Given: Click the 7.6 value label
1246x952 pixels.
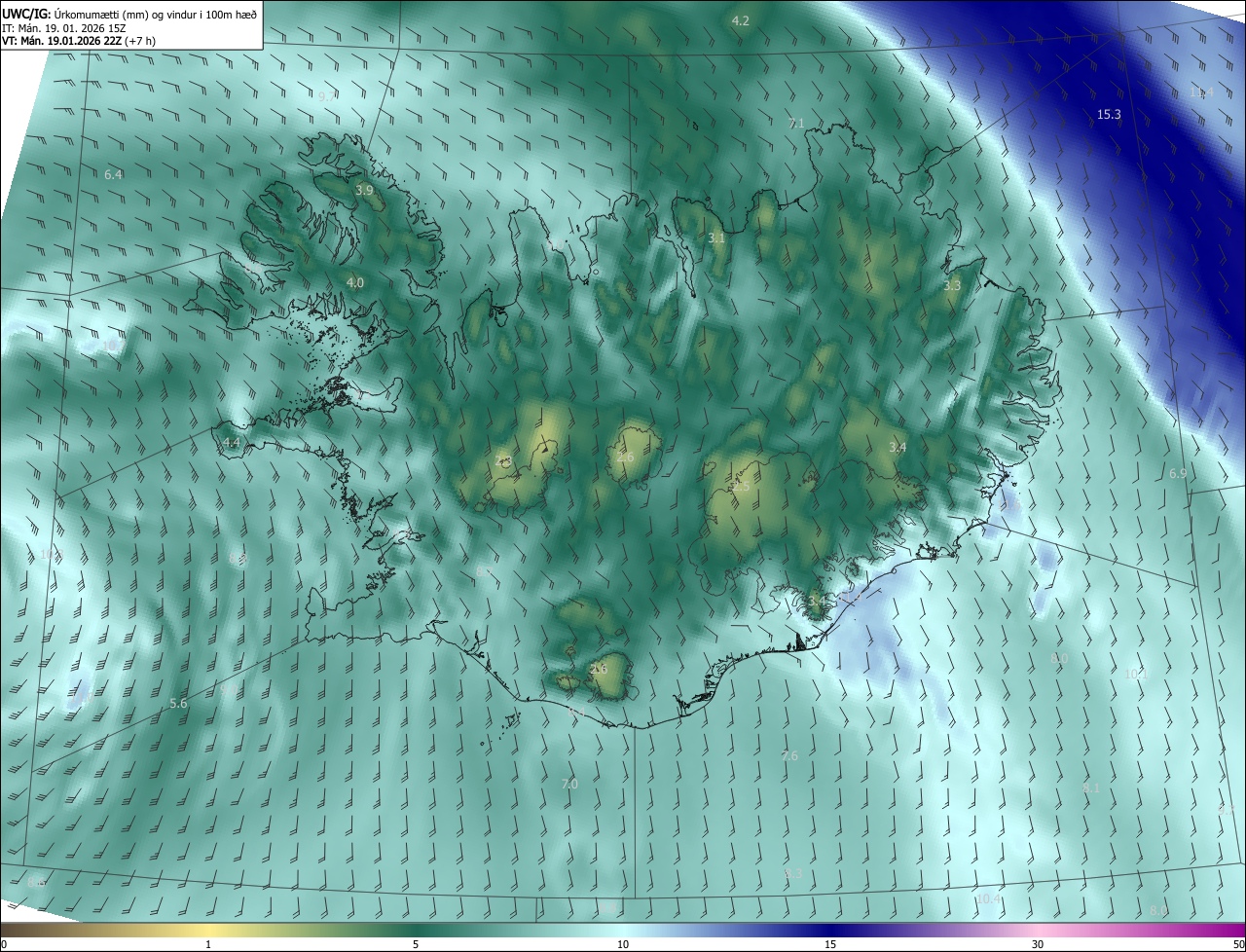Looking at the screenshot, I should 789,755.
